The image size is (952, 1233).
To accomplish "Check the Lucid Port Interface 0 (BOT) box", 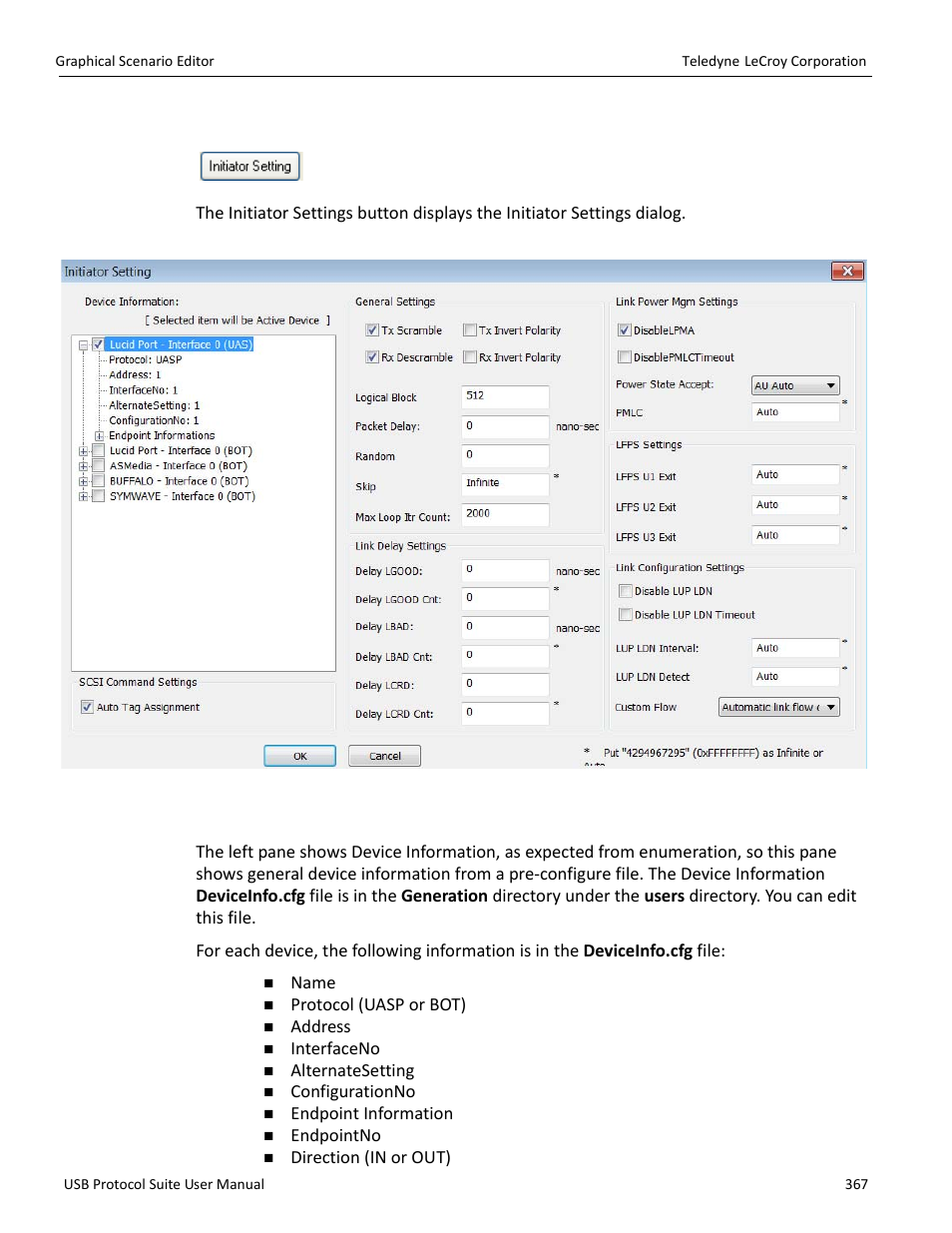I will tap(98, 450).
